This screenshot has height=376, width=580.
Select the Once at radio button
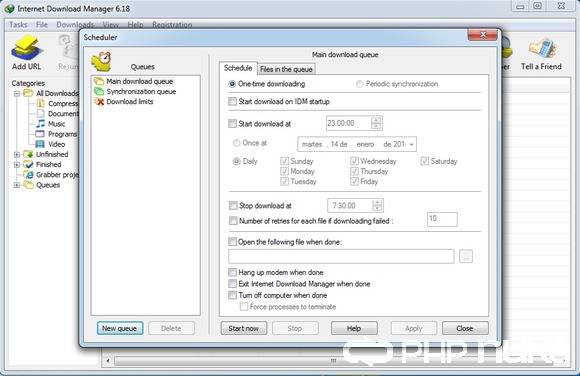point(236,143)
